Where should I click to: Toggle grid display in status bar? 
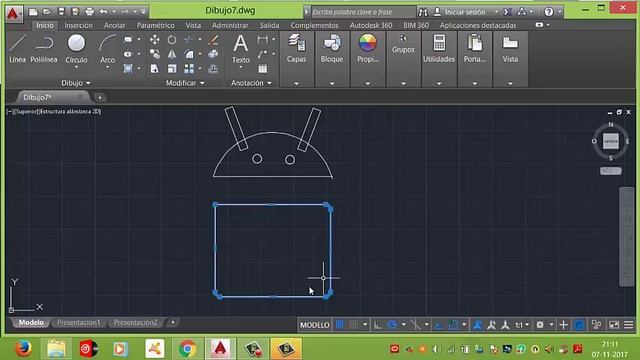[x=340, y=325]
